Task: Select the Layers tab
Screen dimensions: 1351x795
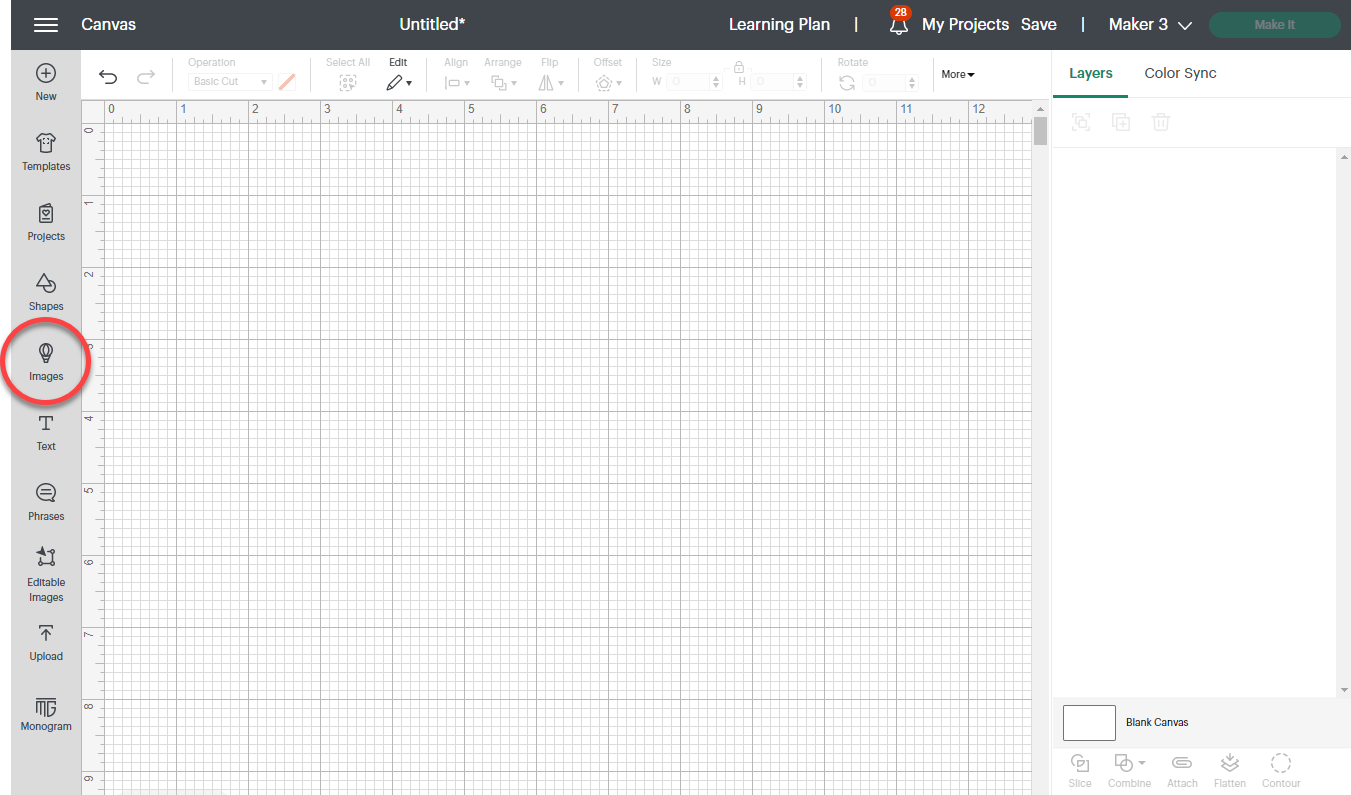Action: 1090,73
